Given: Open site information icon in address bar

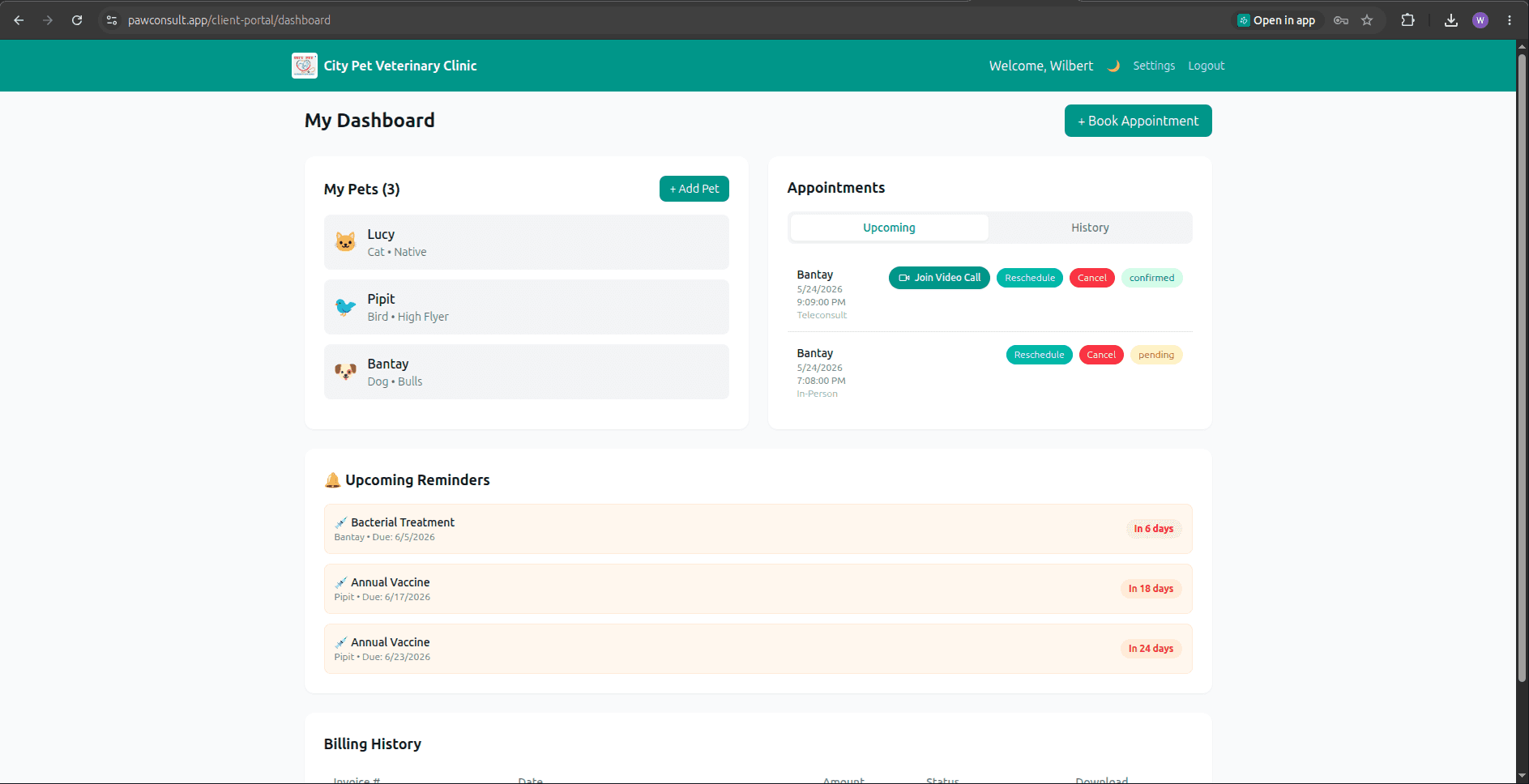Looking at the screenshot, I should [112, 20].
